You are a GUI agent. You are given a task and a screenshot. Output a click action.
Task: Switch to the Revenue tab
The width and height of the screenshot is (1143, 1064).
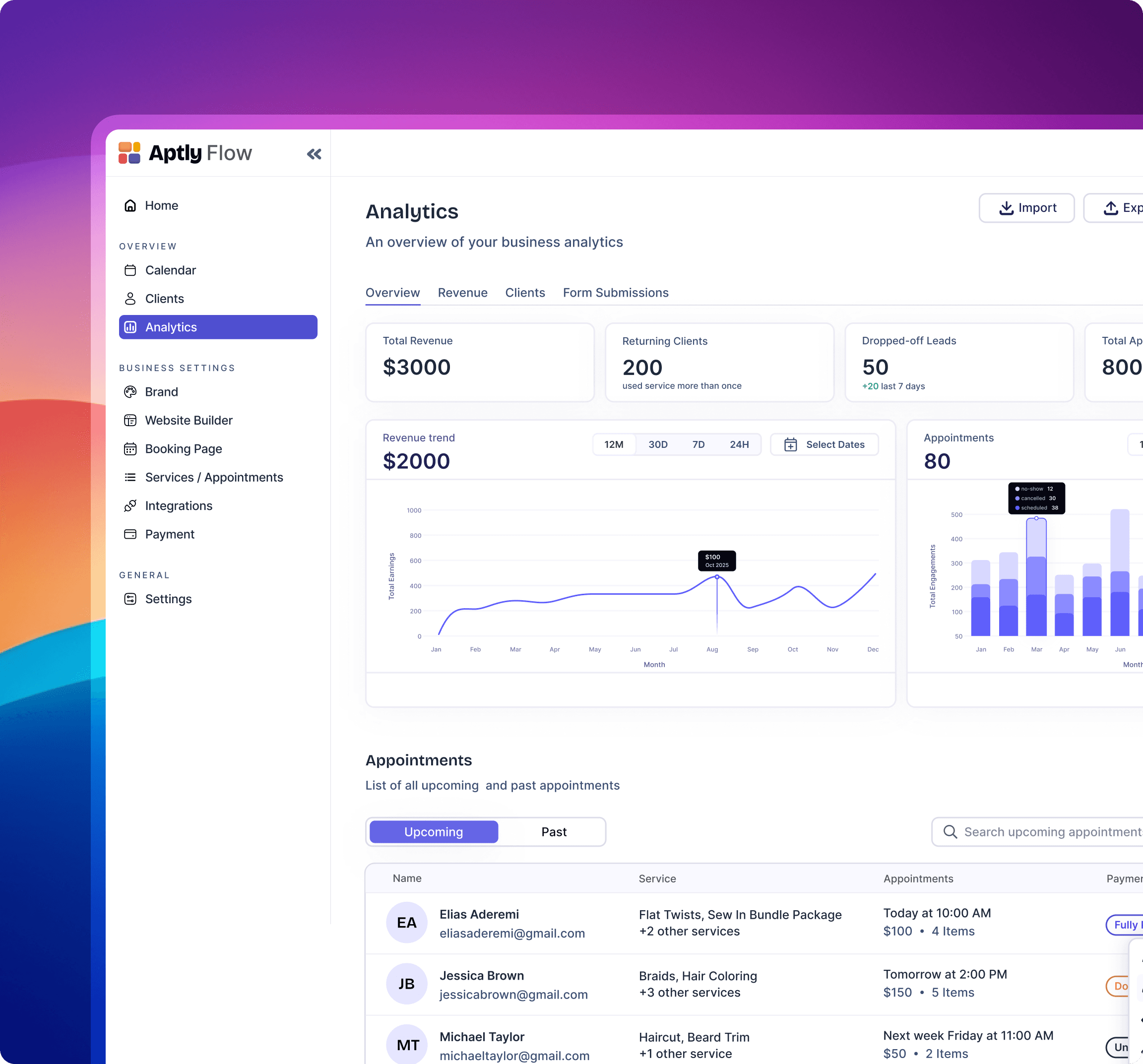click(462, 293)
